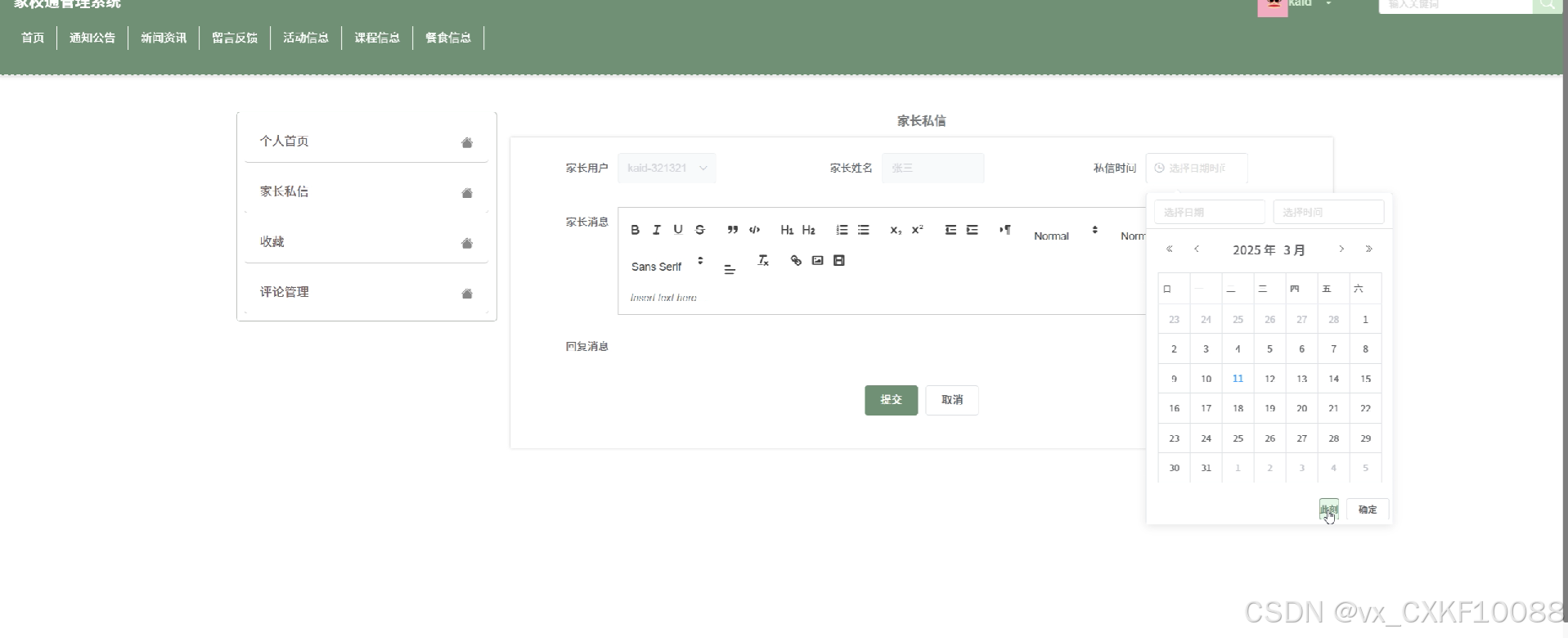Select March 20 in the calendar
The width and height of the screenshot is (1568, 638).
[1301, 408]
